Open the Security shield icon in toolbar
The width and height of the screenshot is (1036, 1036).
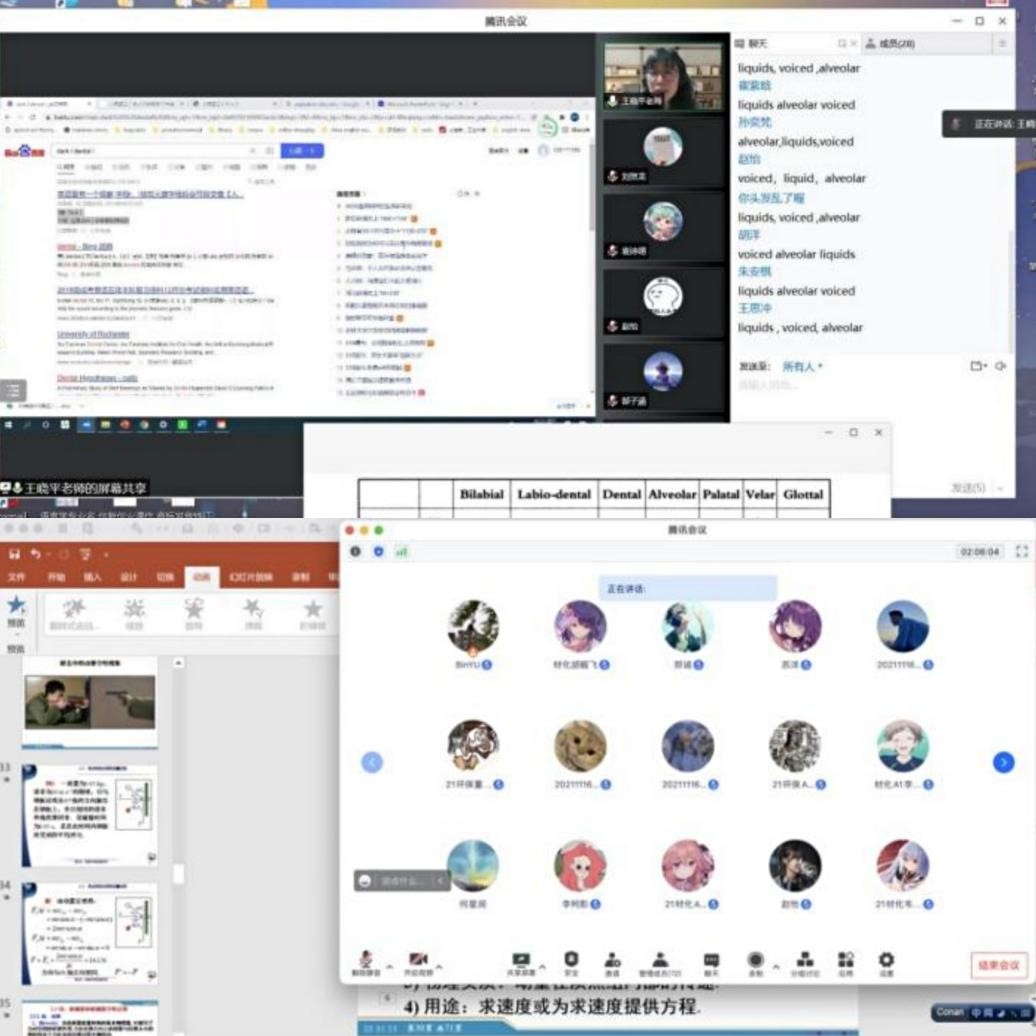pyautogui.click(x=571, y=960)
